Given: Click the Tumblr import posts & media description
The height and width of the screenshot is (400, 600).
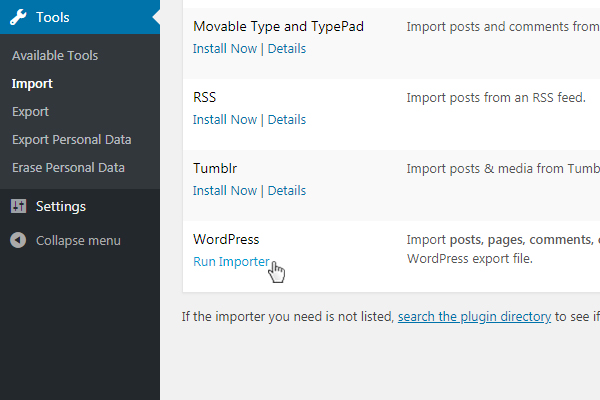Looking at the screenshot, I should coord(503,168).
